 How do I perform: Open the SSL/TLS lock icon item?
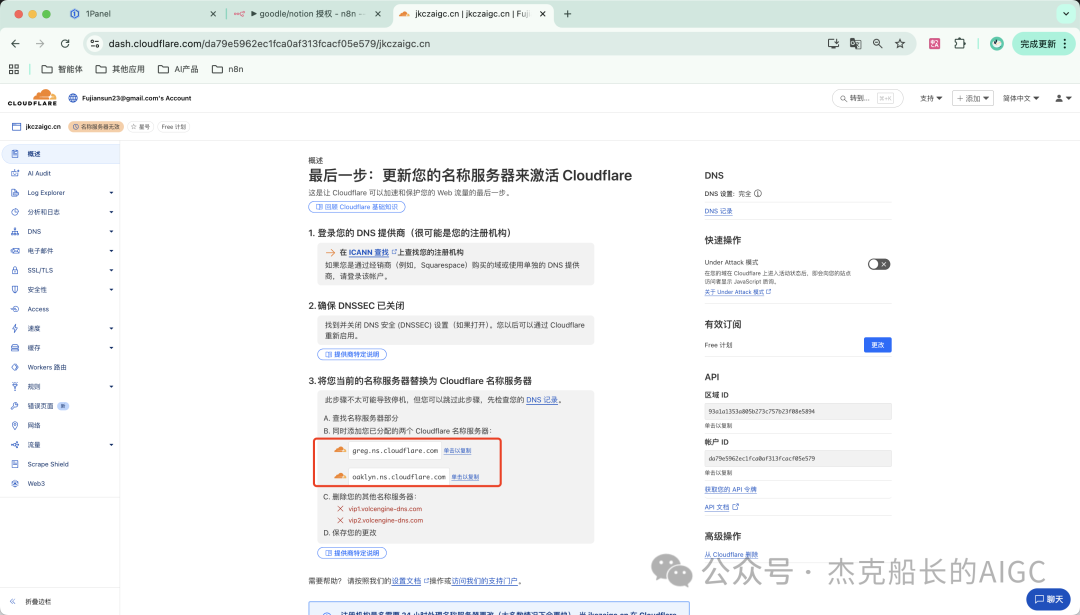14,270
